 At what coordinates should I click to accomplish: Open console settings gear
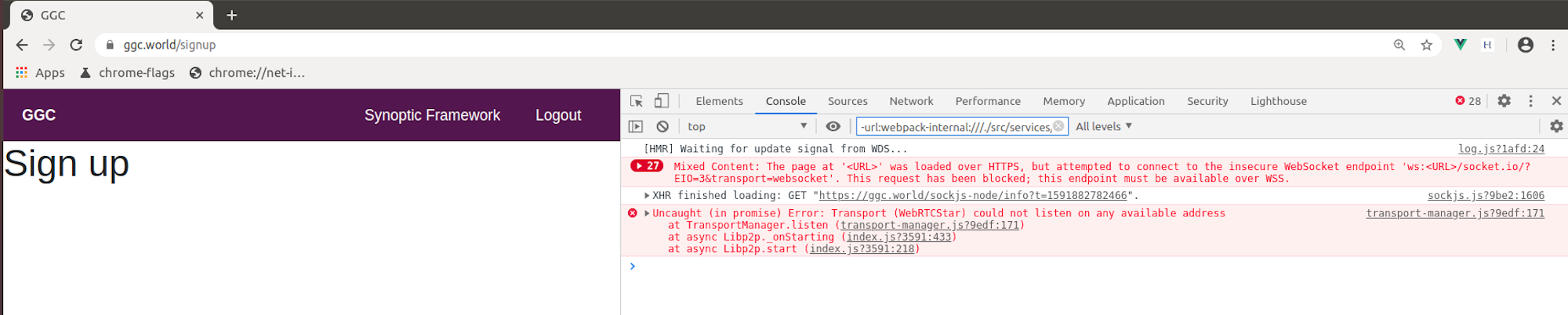point(1556,126)
